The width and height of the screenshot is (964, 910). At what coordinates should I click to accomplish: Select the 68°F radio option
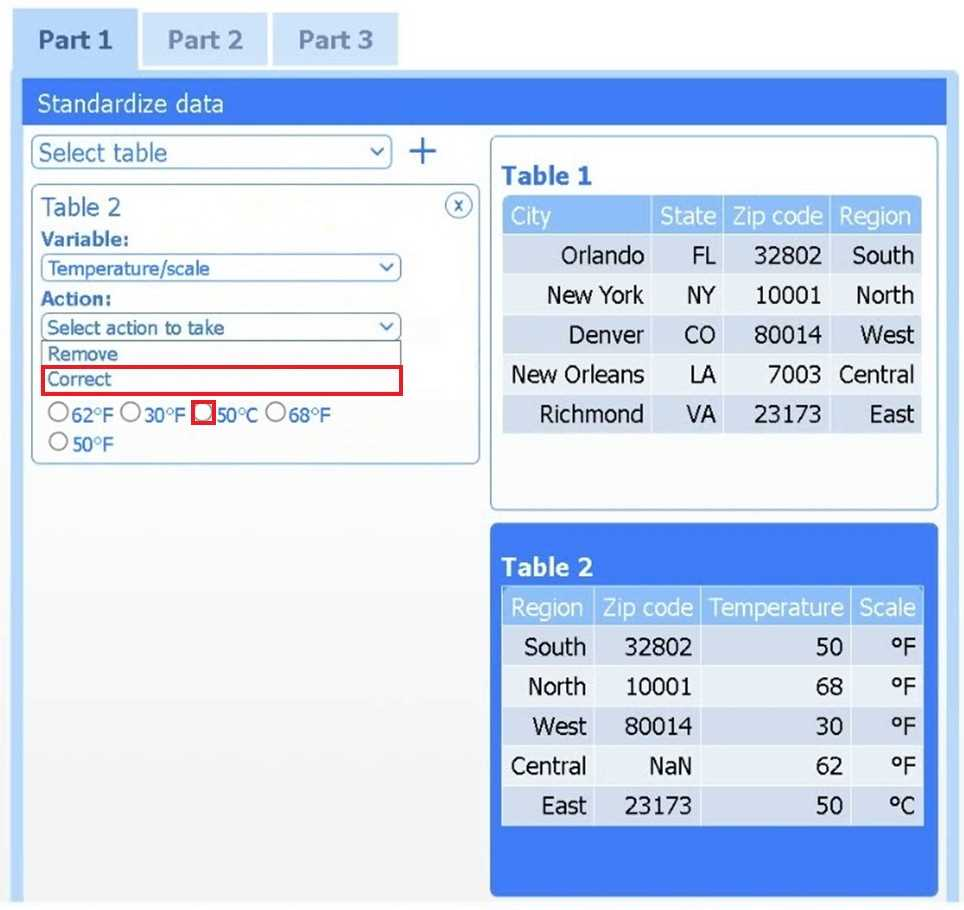pos(275,413)
